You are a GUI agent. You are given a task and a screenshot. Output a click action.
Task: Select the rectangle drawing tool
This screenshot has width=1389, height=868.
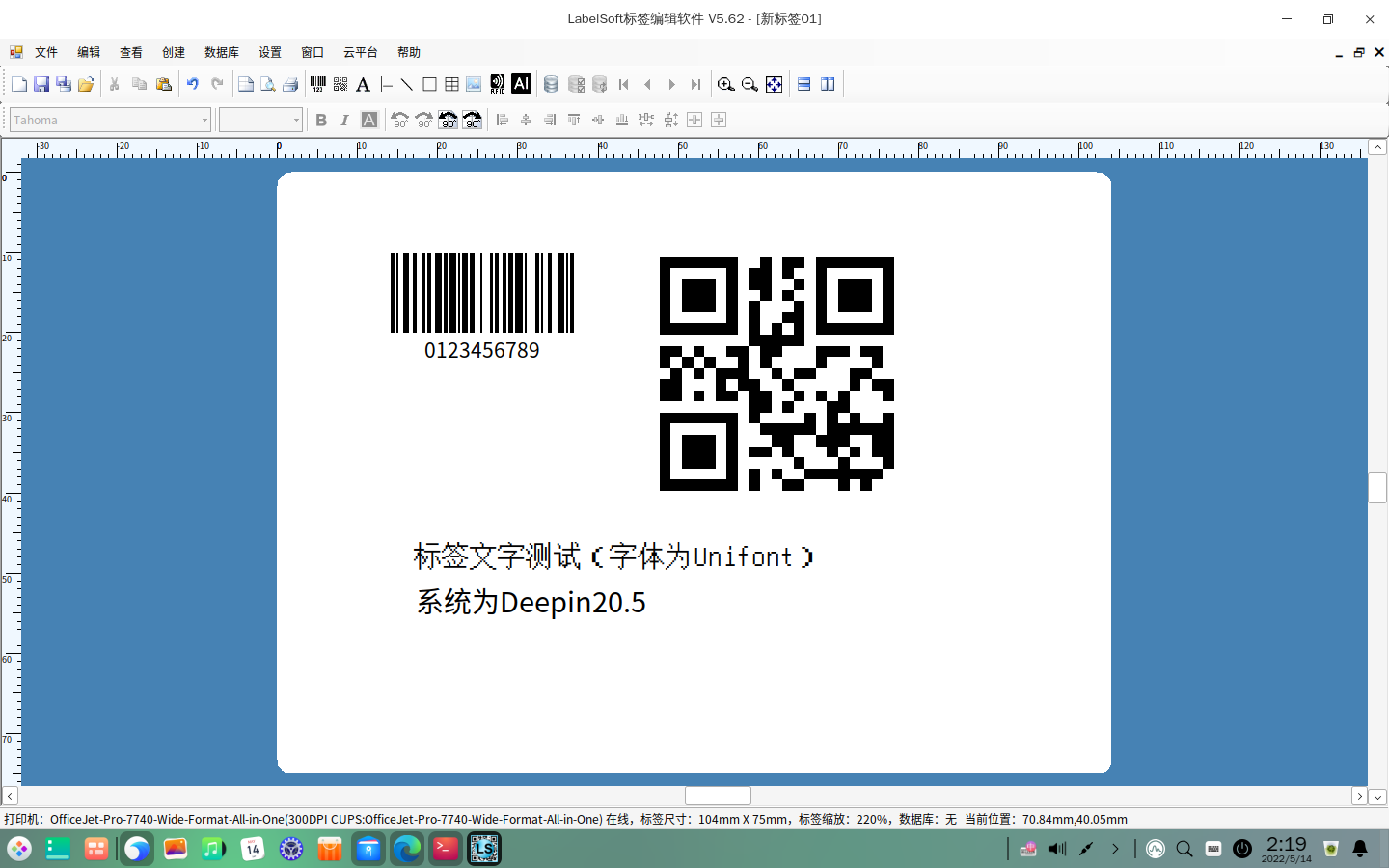[430, 84]
